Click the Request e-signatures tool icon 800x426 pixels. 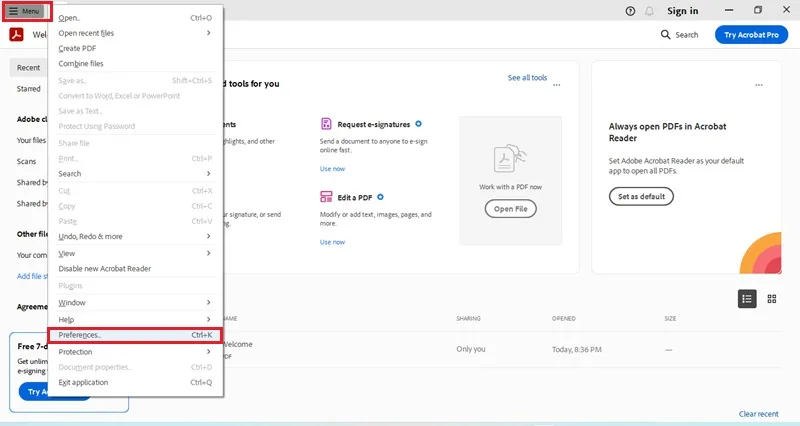[326, 123]
